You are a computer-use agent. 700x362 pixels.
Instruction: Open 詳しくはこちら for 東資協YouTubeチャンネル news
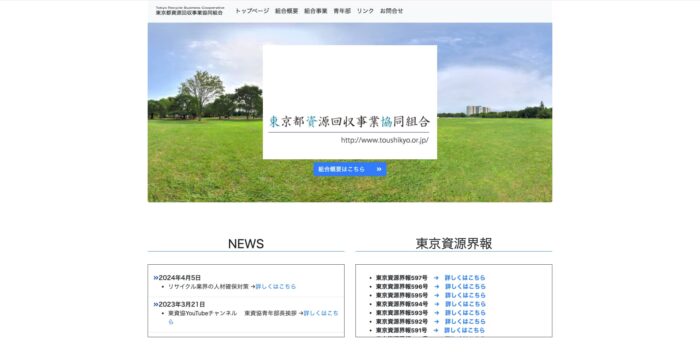point(321,313)
